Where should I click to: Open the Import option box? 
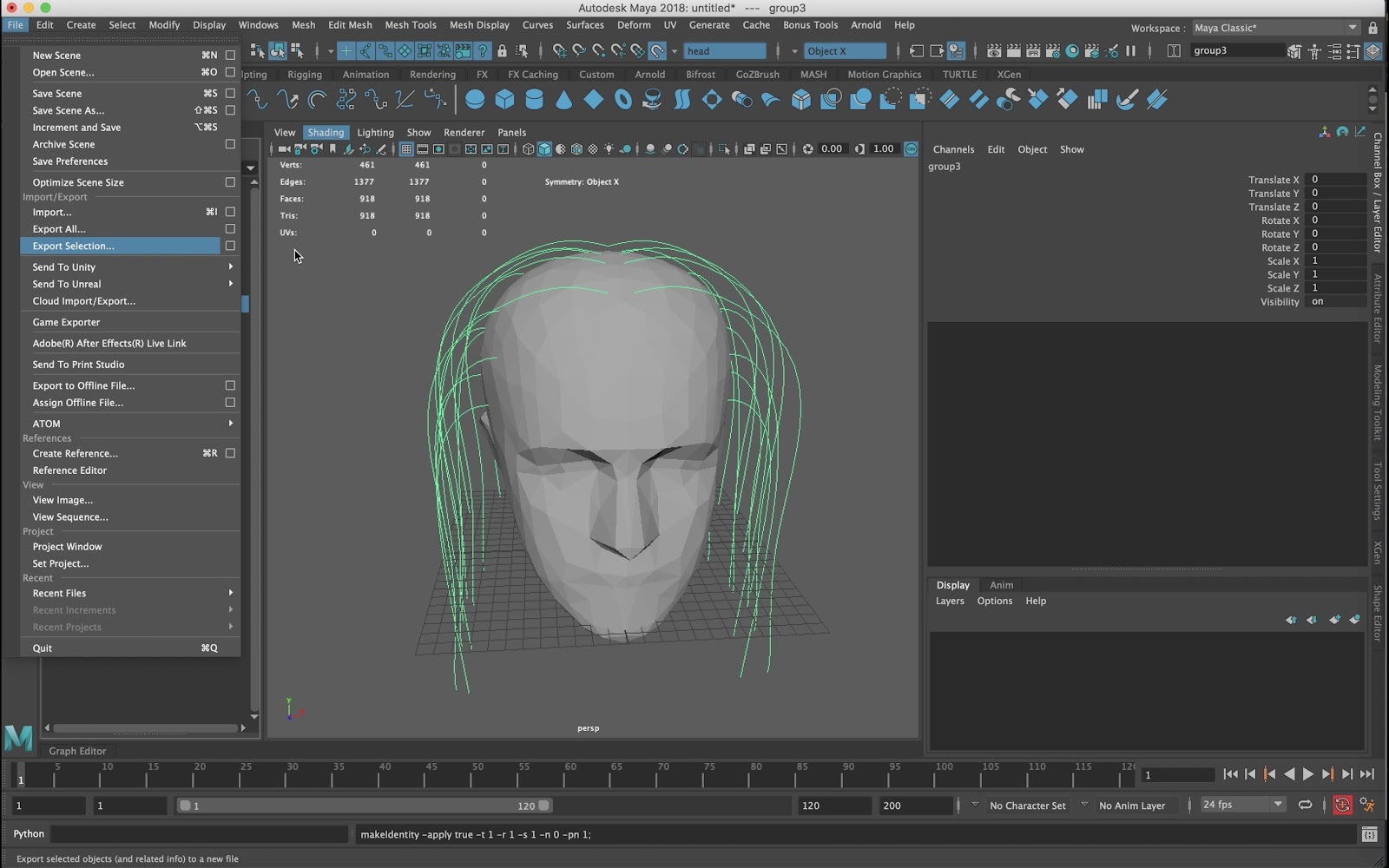pos(230,212)
